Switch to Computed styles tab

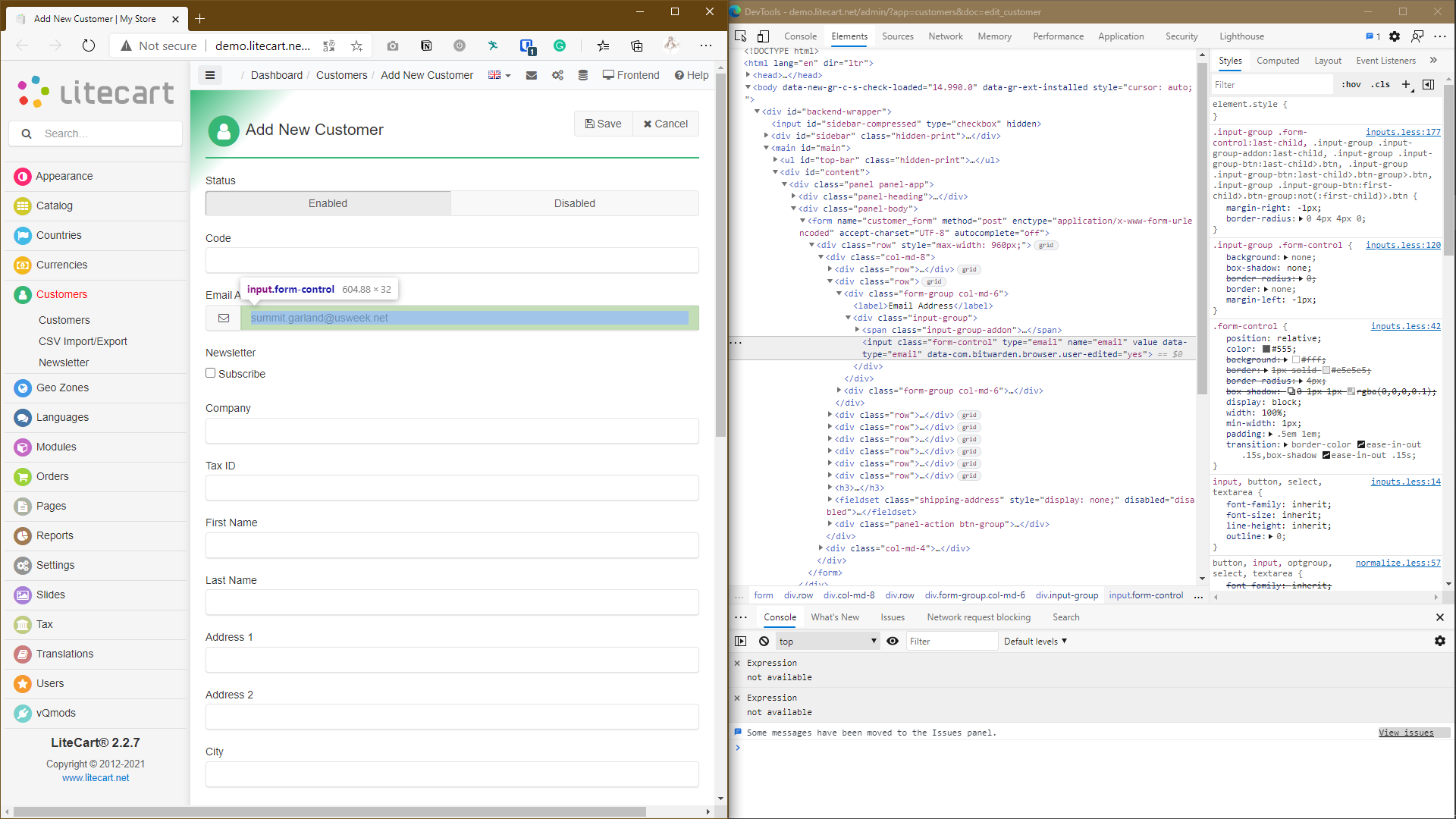[x=1278, y=61]
